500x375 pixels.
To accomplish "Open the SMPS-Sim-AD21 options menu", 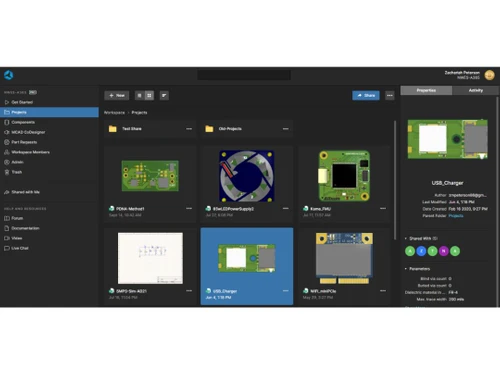I will pyautogui.click(x=189, y=291).
